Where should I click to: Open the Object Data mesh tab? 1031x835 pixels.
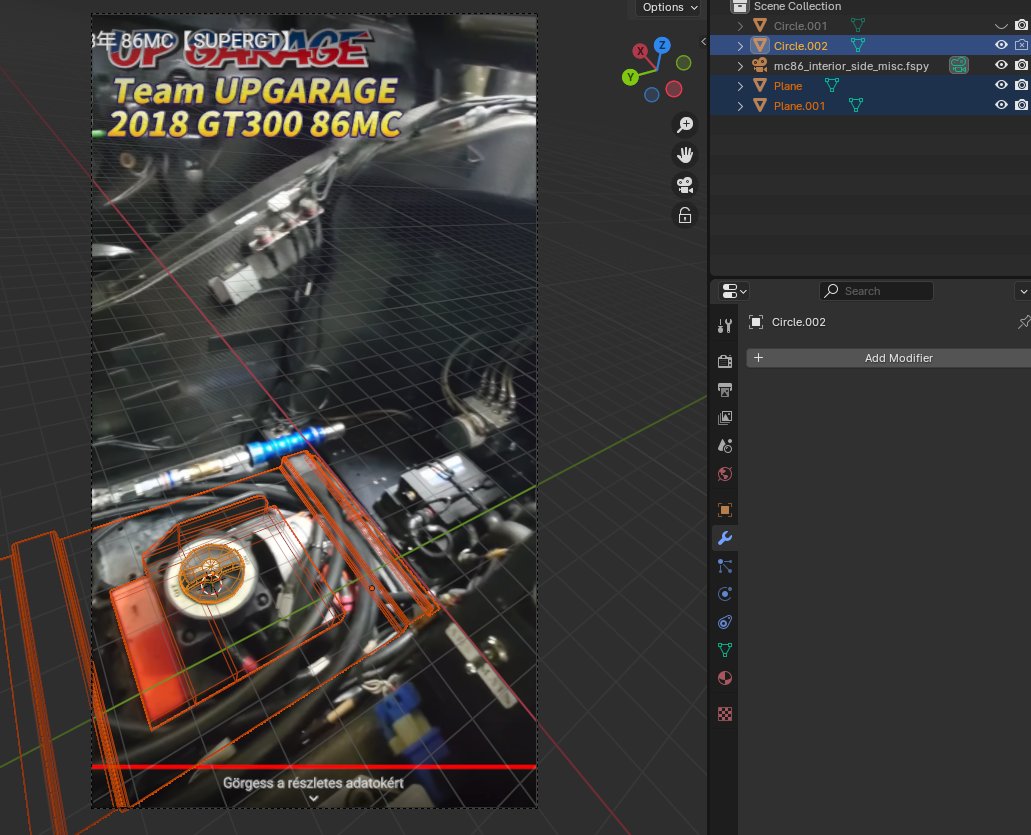pyautogui.click(x=725, y=650)
